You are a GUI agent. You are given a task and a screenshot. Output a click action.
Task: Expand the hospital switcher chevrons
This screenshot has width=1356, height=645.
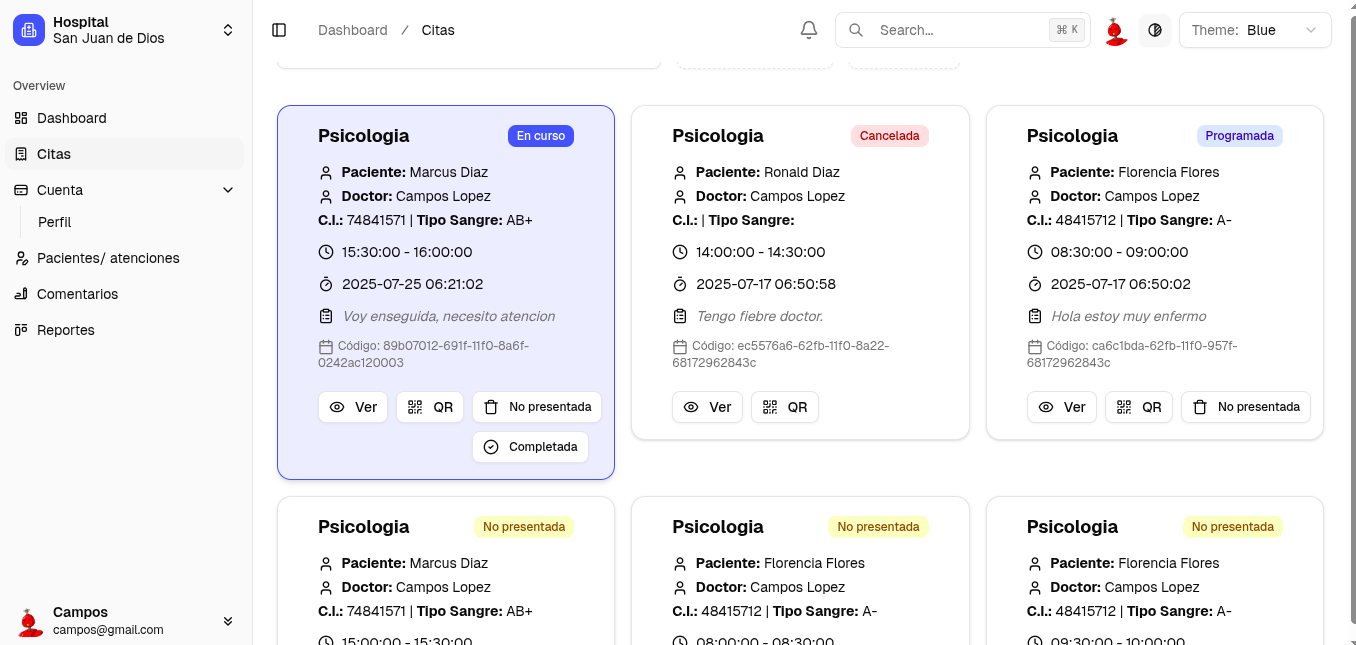228,30
